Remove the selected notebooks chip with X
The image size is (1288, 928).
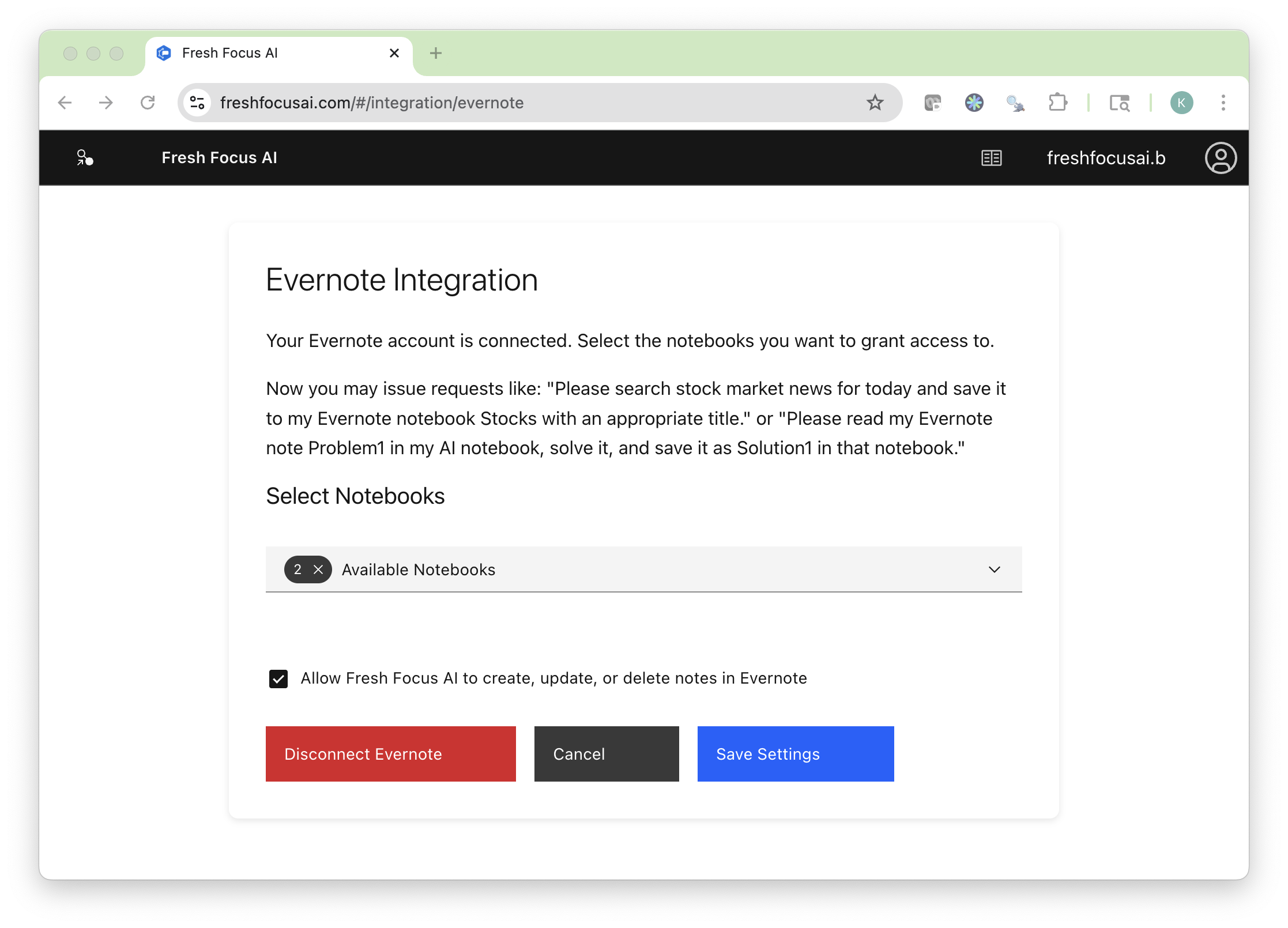click(x=319, y=569)
